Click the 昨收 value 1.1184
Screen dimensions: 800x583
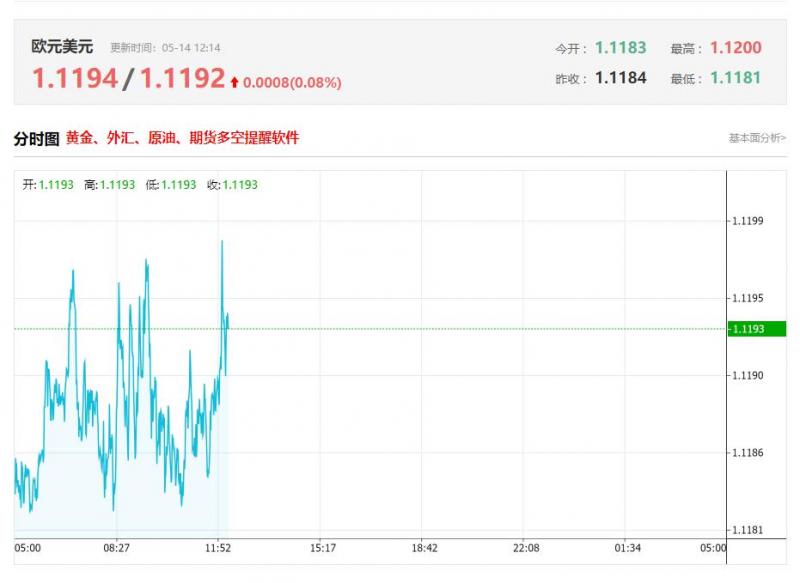point(620,78)
